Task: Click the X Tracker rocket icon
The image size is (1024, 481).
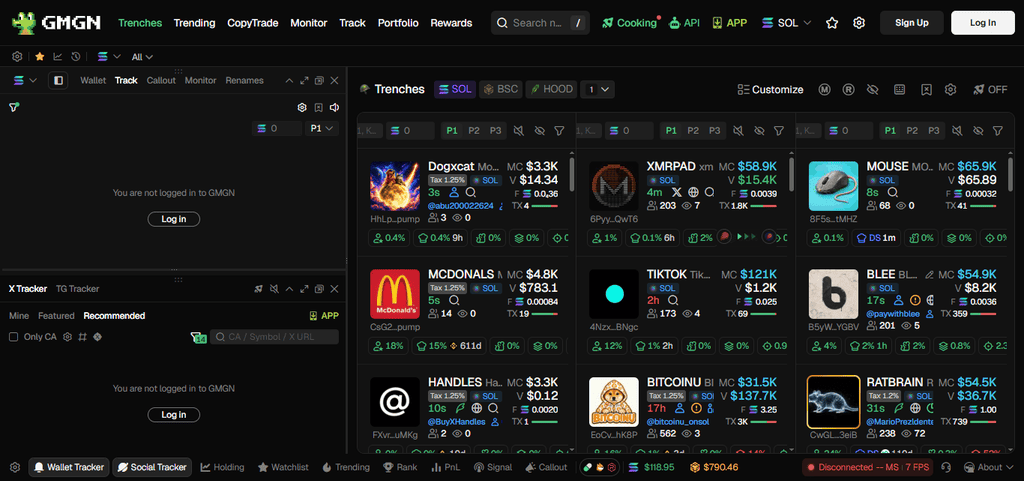Action: (x=259, y=288)
